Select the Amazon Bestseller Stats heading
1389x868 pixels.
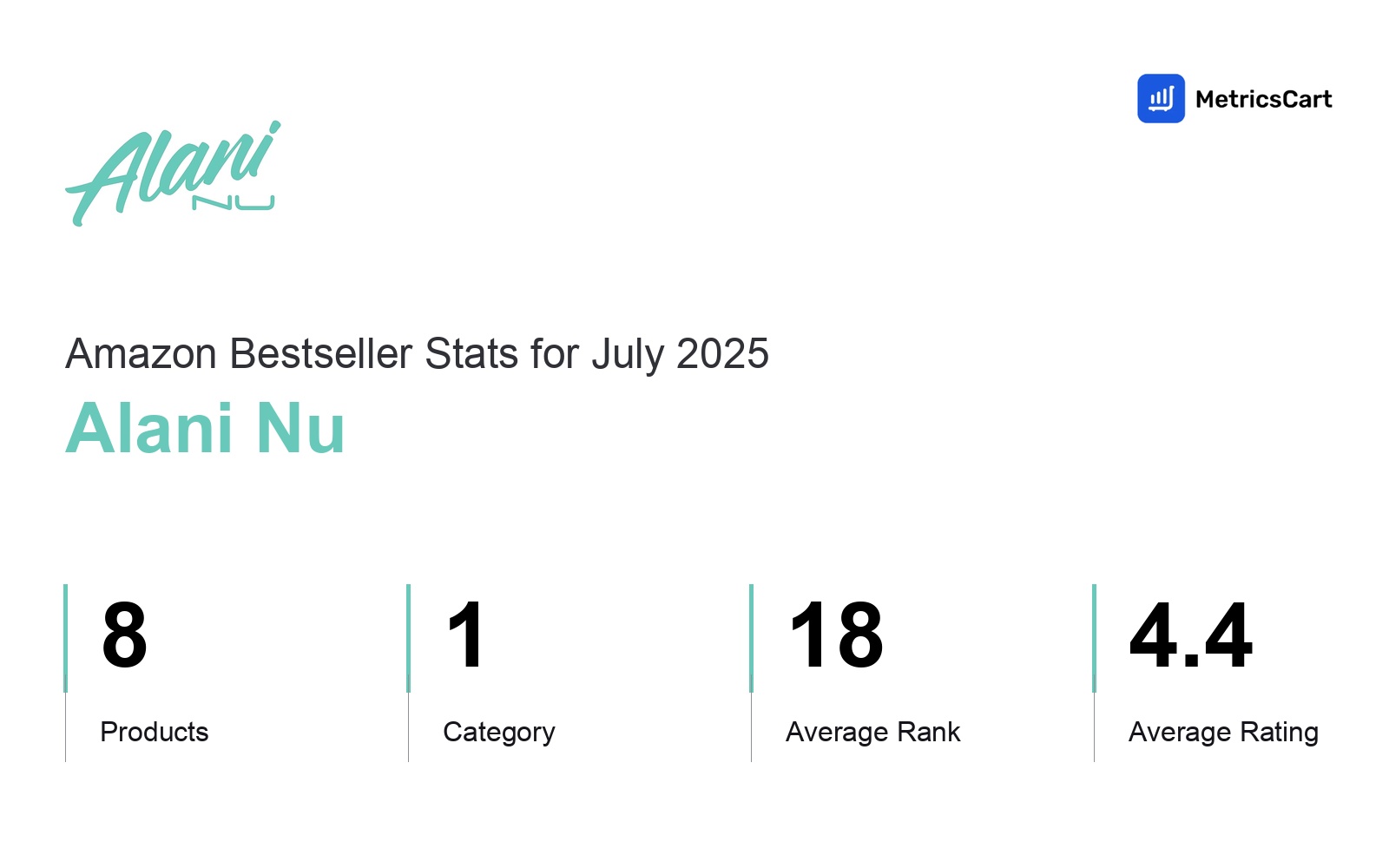point(417,354)
